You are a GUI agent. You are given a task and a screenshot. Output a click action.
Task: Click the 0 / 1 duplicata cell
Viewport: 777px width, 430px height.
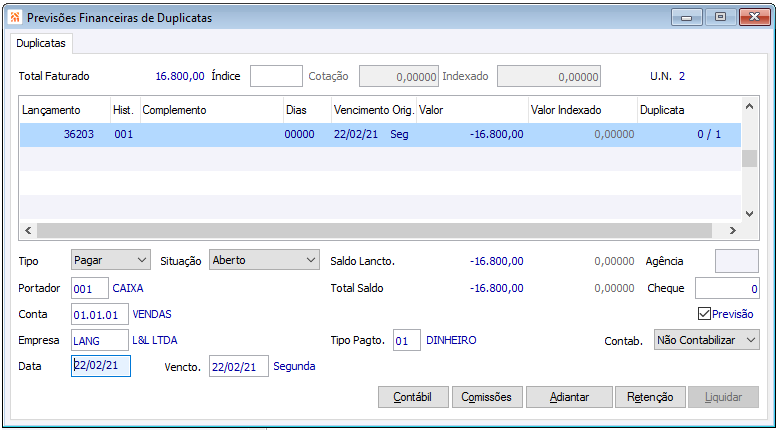[709, 134]
